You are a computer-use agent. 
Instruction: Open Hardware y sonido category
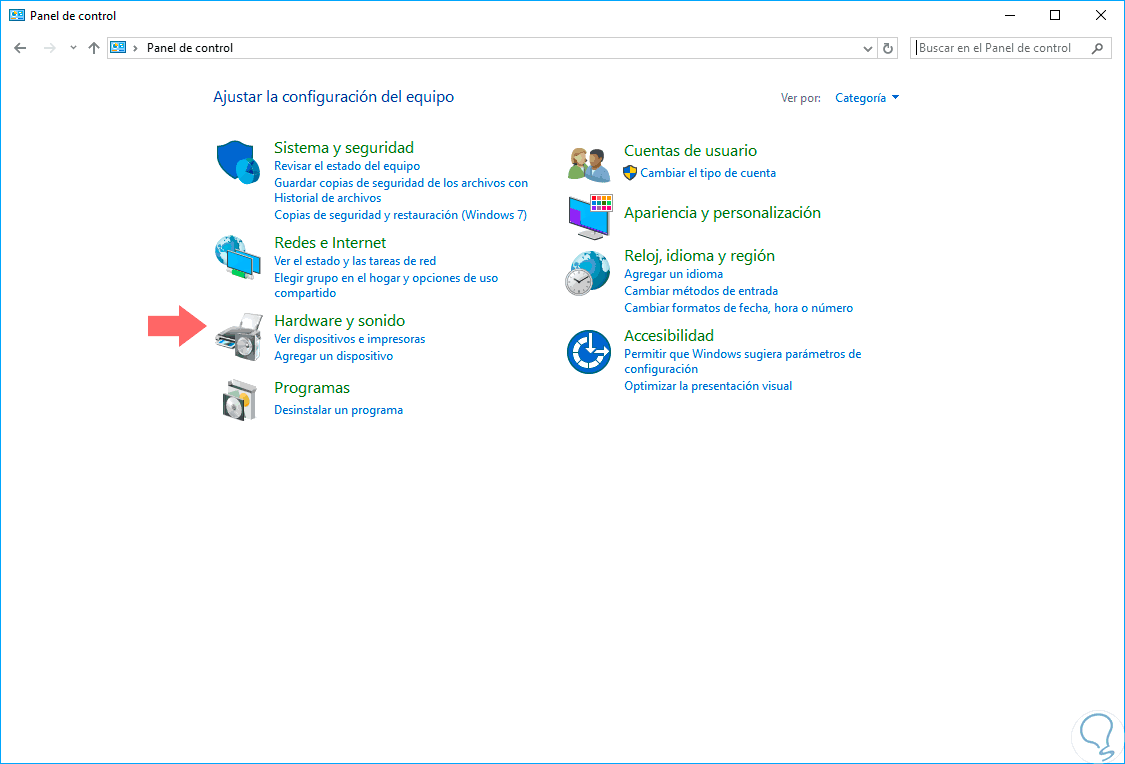pos(339,321)
